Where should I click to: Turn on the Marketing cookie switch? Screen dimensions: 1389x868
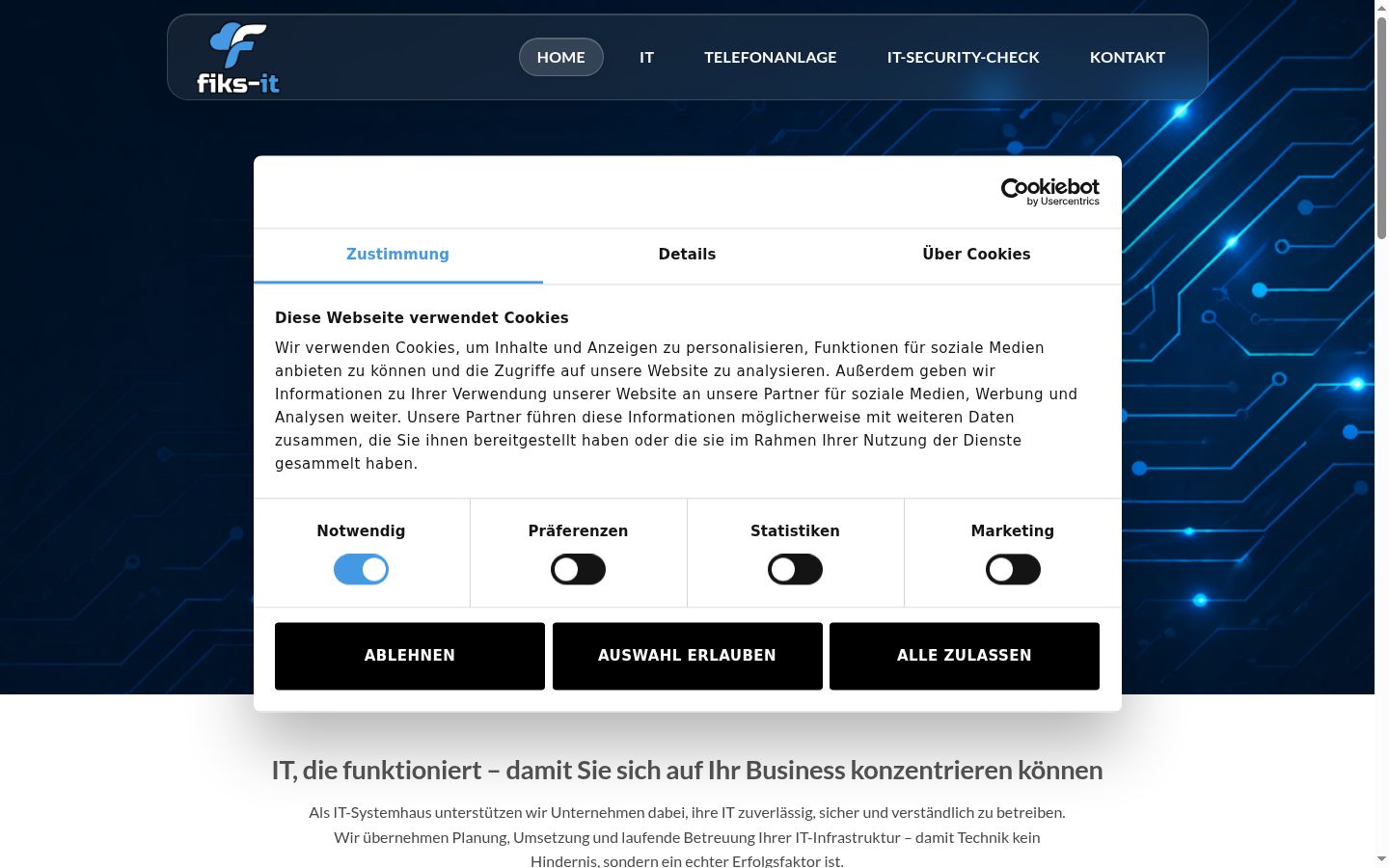tap(1013, 569)
